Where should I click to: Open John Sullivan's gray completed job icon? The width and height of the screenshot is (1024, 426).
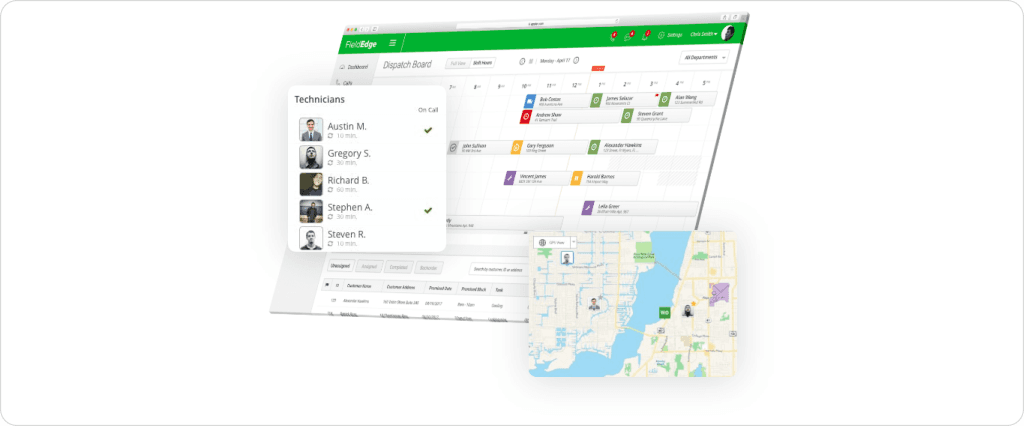point(453,148)
